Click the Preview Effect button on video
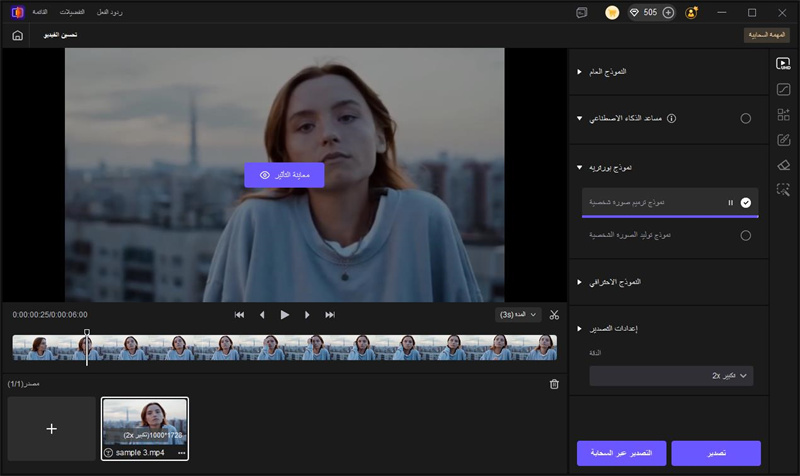Image resolution: width=800 pixels, height=476 pixels. (284, 175)
